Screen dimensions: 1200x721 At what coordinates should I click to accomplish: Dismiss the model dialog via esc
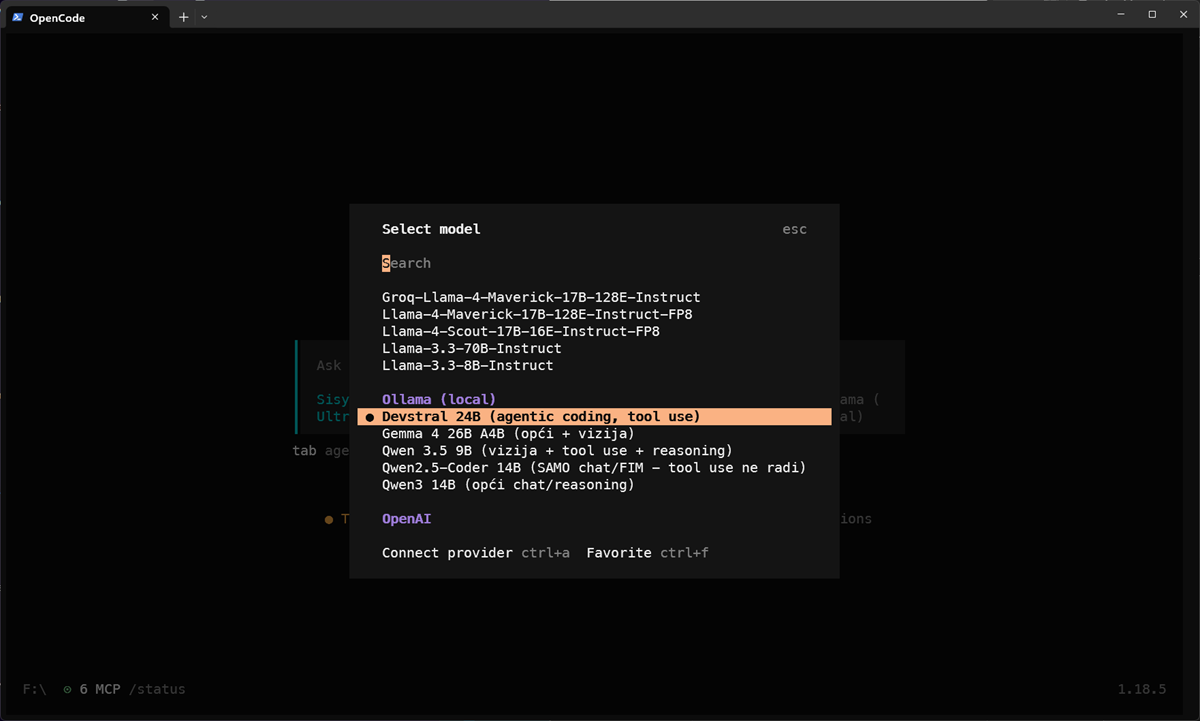pyautogui.click(x=794, y=229)
